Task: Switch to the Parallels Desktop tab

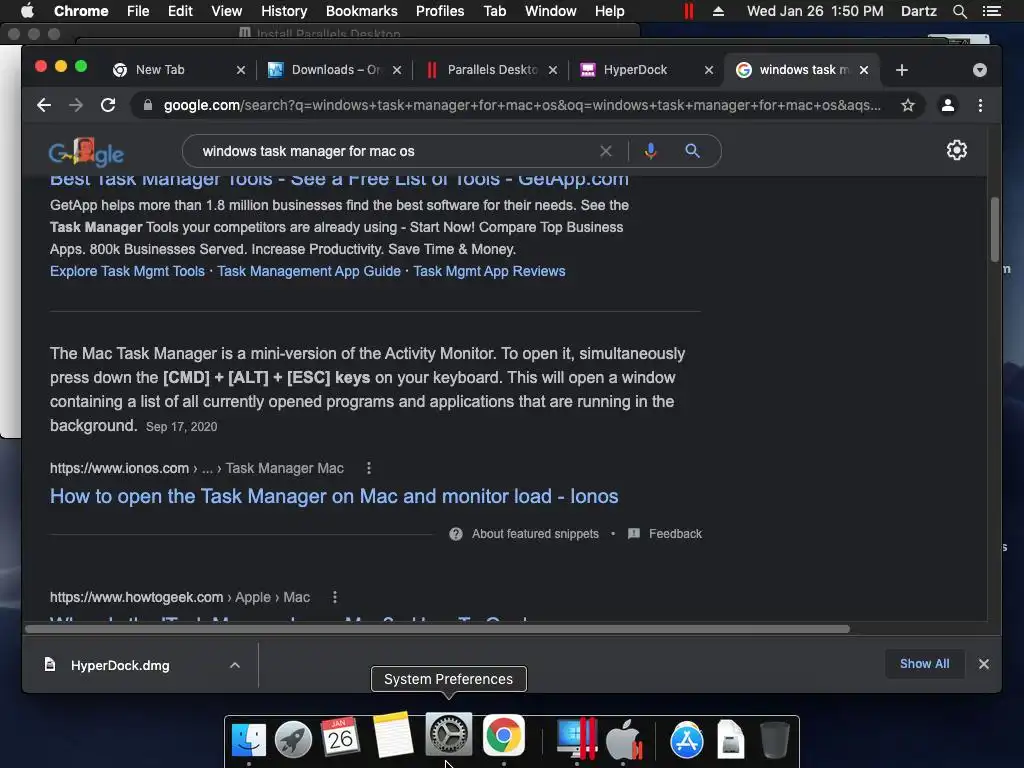Action: tap(491, 70)
